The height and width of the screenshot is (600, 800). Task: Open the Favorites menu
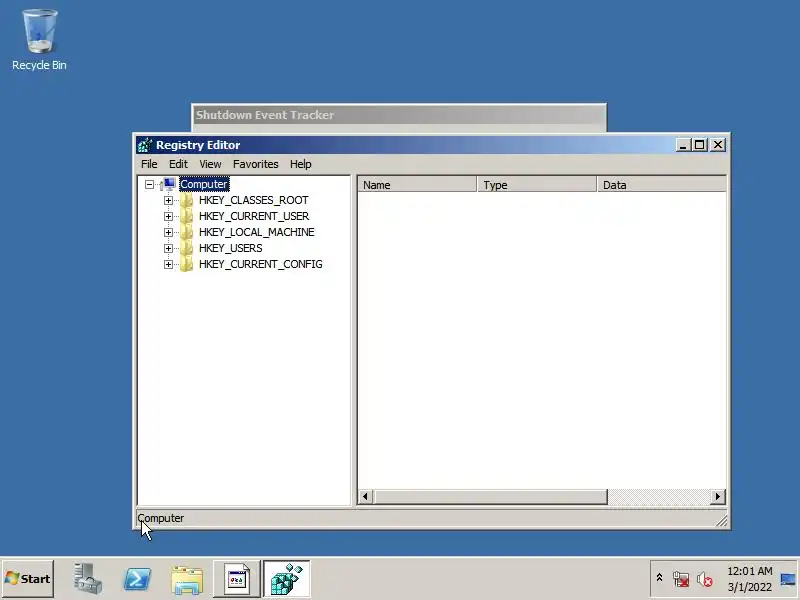(256, 164)
